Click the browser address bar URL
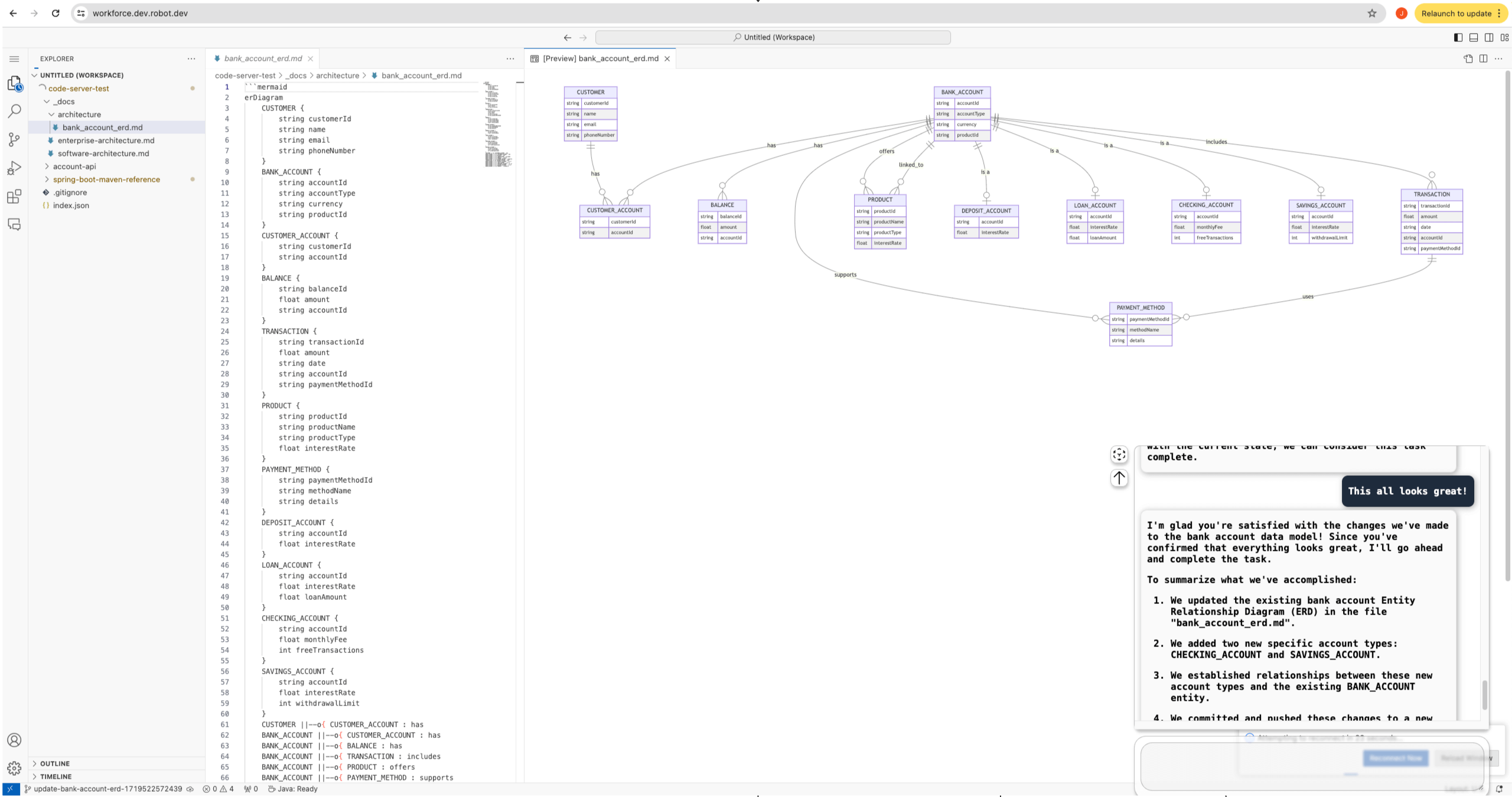Viewport: 1512px width, 797px height. [140, 13]
